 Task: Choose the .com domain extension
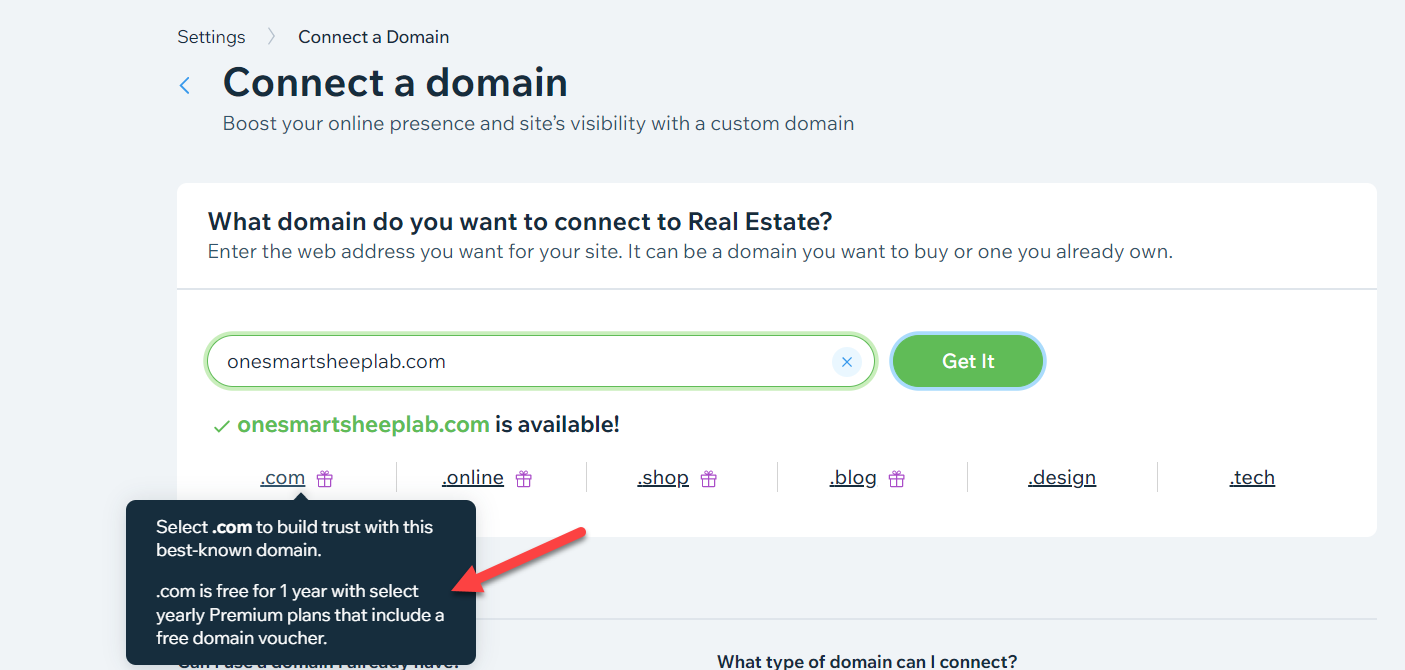tap(282, 478)
